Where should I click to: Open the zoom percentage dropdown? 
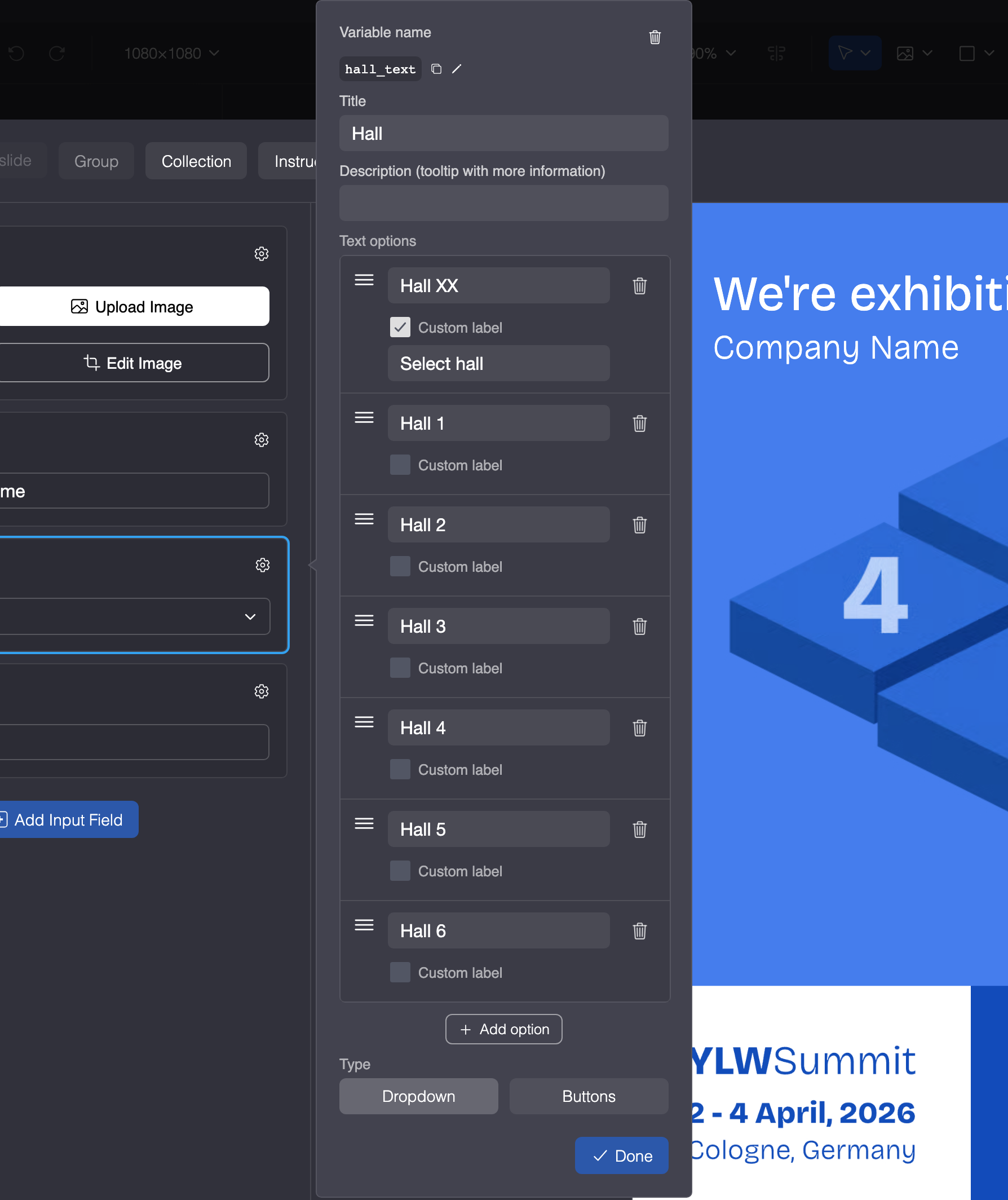click(714, 54)
